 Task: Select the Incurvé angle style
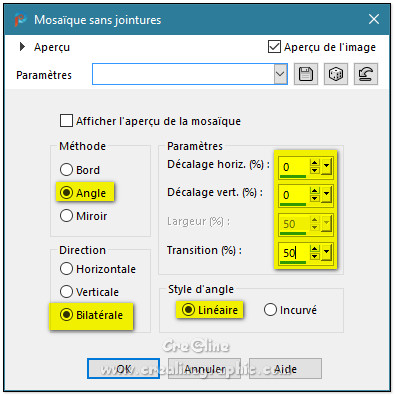(270, 310)
